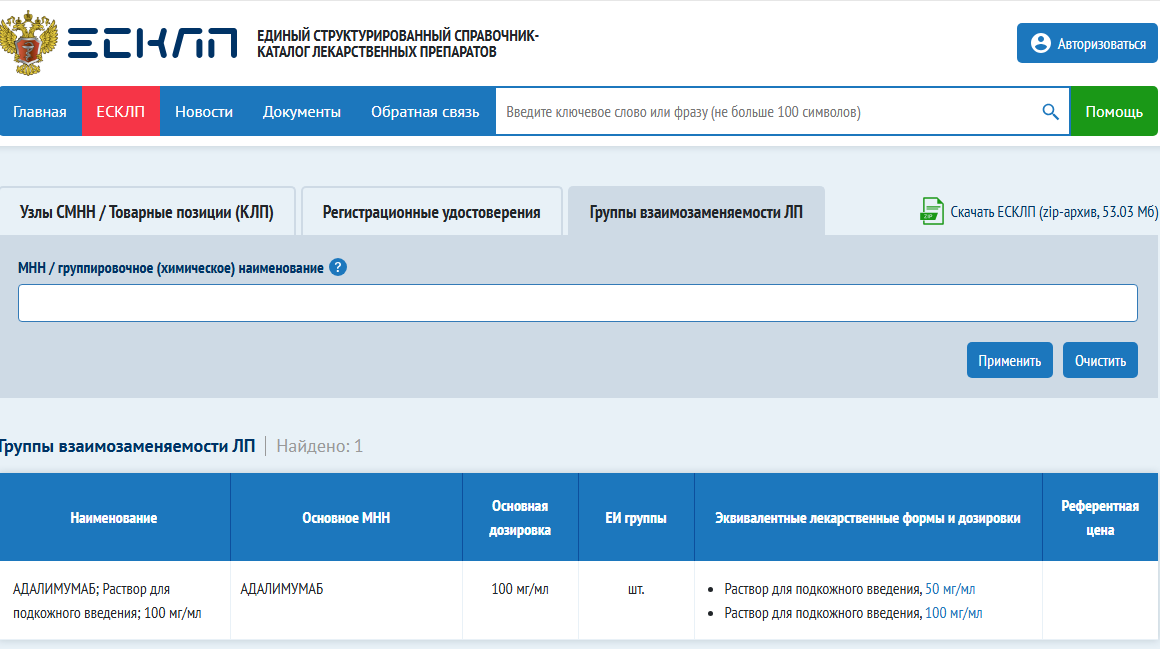
Task: Click the green Помощь button
Action: click(x=1113, y=112)
